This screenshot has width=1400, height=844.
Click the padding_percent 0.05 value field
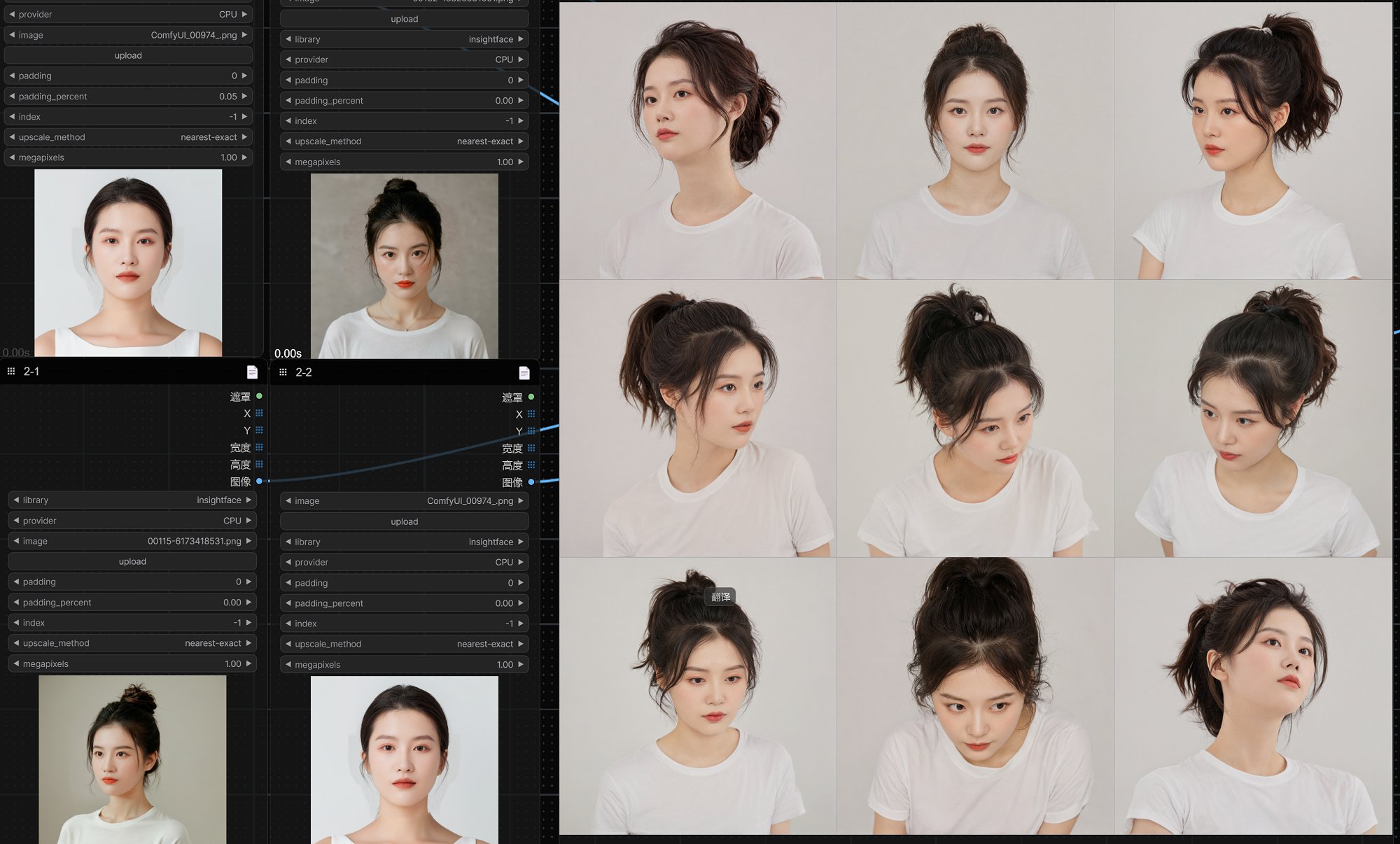point(128,97)
